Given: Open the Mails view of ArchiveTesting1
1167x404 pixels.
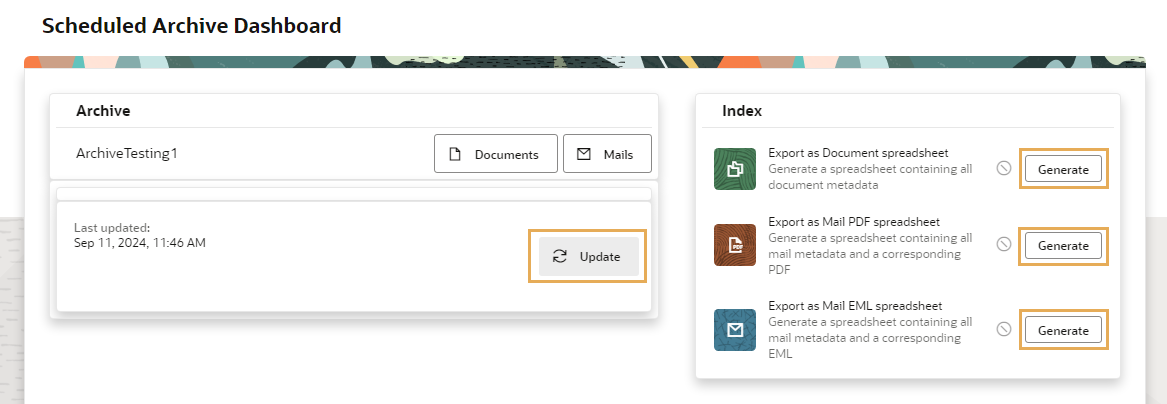Looking at the screenshot, I should click(x=607, y=154).
